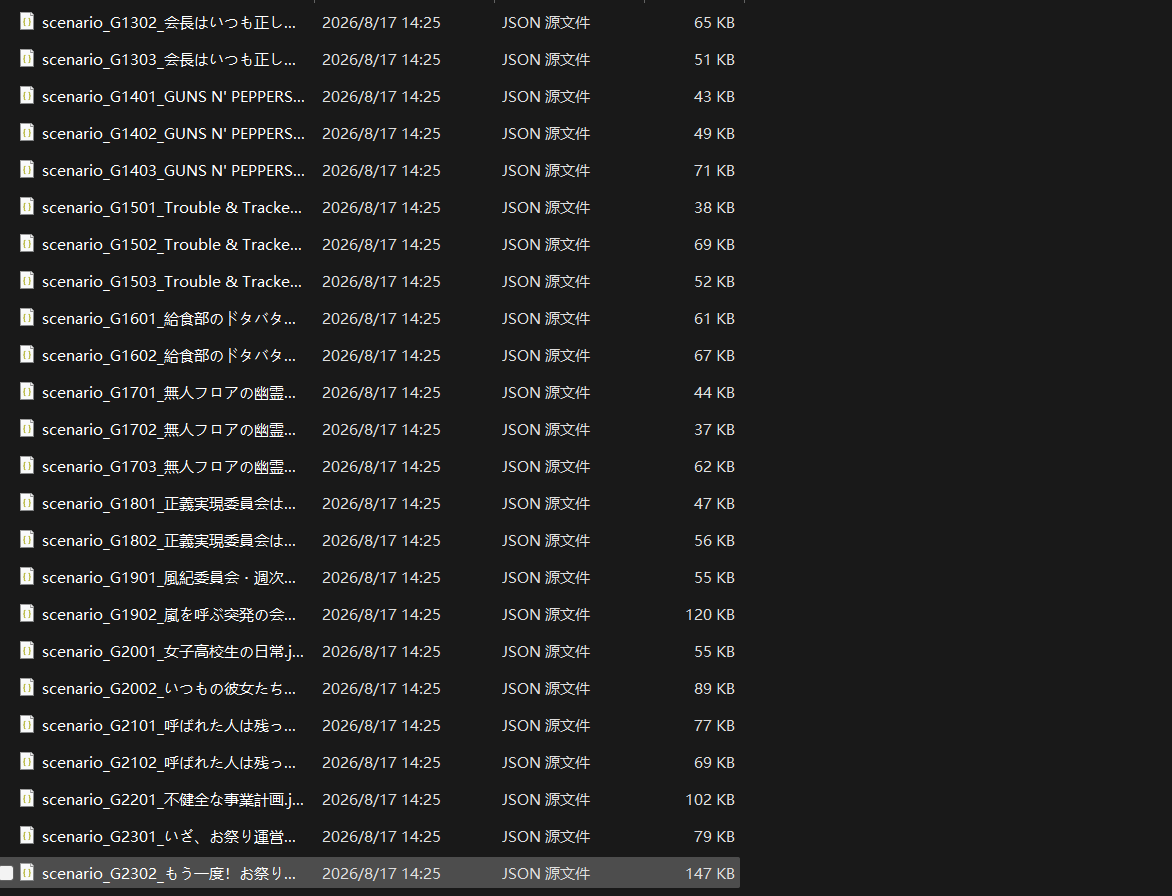Click the JSON file icon of scenario_G1801
This screenshot has height=896, width=1172.
(x=27, y=502)
